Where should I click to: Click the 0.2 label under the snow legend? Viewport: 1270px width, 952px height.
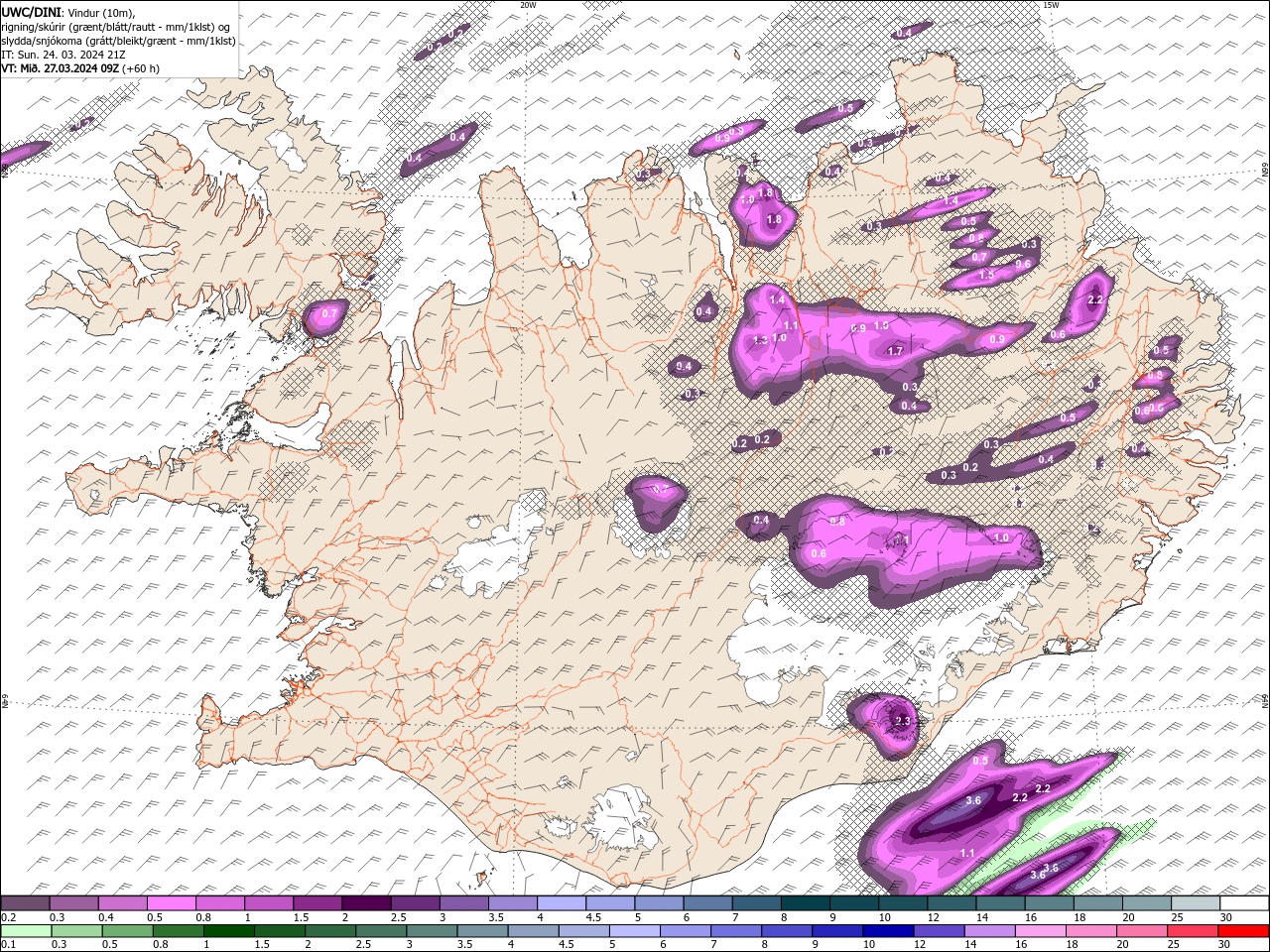point(7,917)
